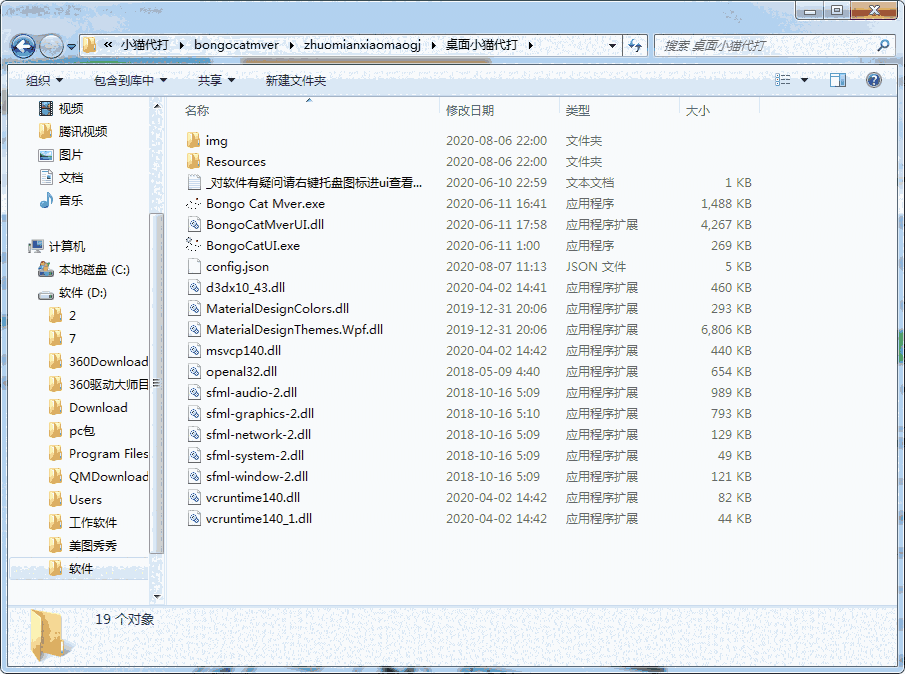Expand the arrow after 桌面小猫代打 breadcrumb
Image resolution: width=905 pixels, height=674 pixels.
530,45
